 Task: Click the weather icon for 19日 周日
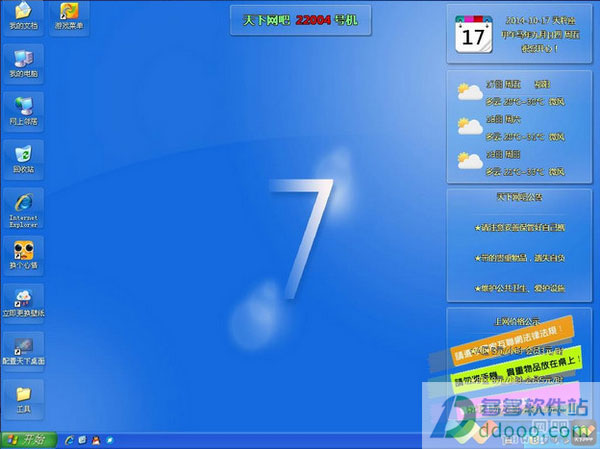pos(470,161)
